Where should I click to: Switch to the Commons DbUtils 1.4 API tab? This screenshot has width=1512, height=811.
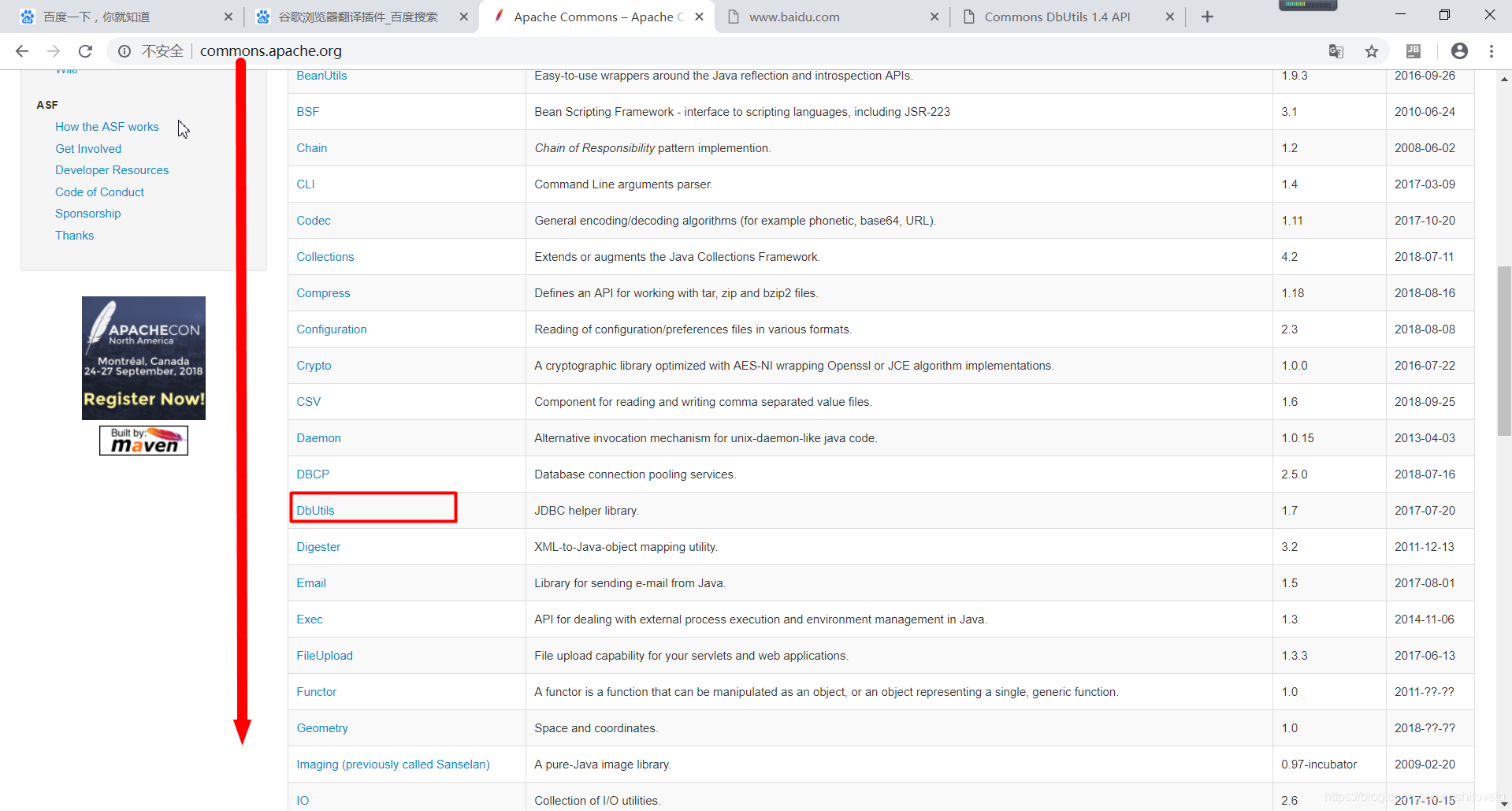[x=1067, y=17]
